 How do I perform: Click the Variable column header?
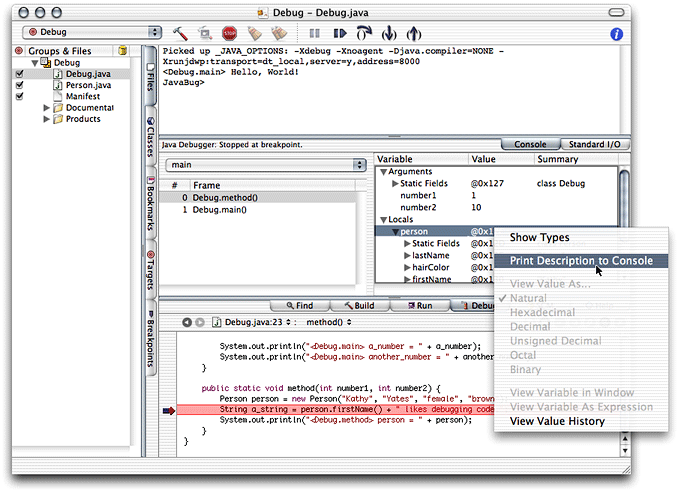pos(422,159)
